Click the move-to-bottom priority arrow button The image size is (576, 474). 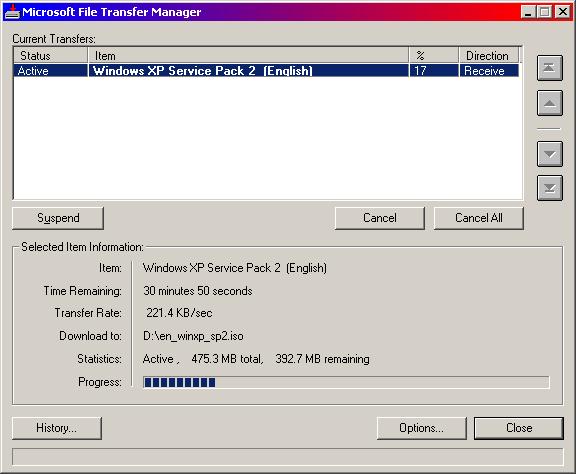click(x=550, y=188)
